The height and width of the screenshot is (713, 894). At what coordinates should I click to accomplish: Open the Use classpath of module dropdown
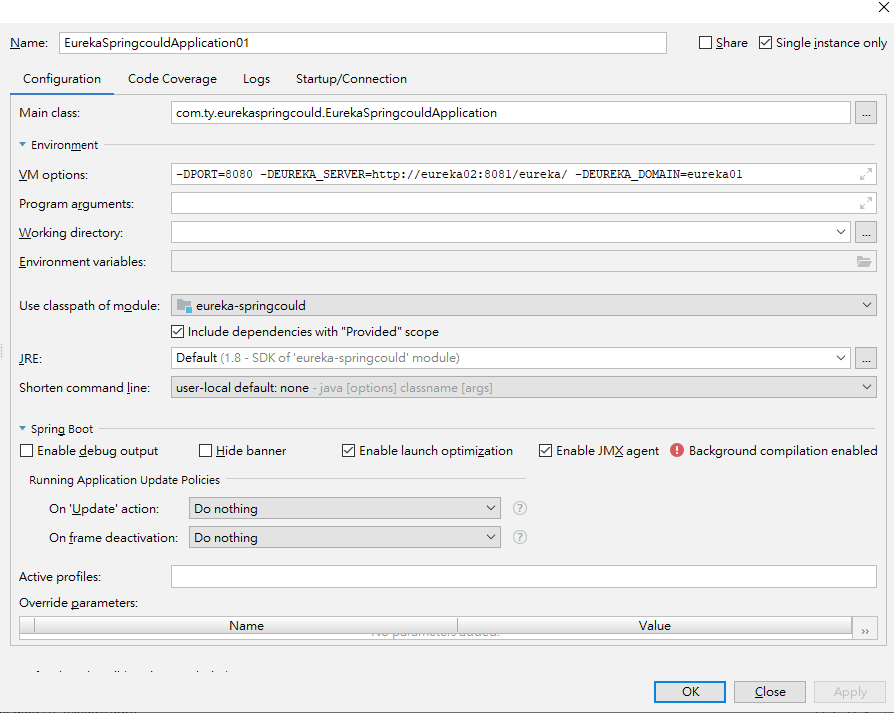[524, 305]
